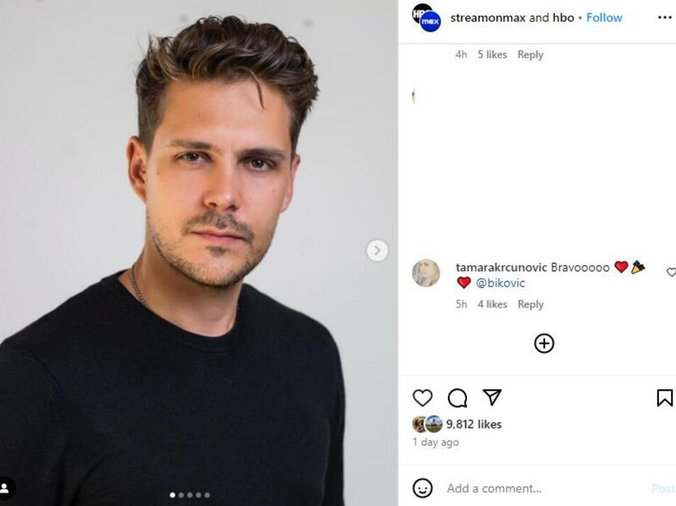The width and height of the screenshot is (676, 506).
Task: View the 9,812 likes list
Action: pos(474,424)
